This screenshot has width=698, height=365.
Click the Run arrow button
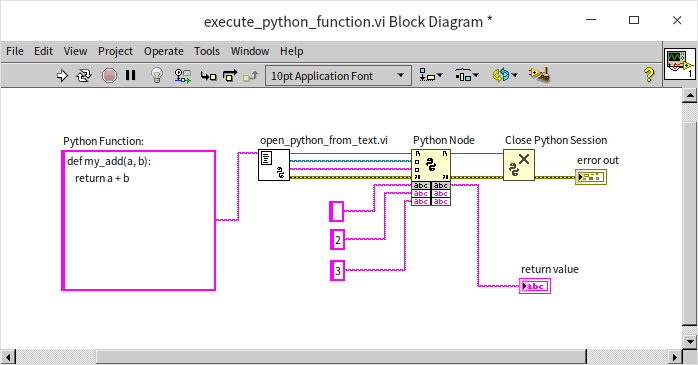point(62,76)
